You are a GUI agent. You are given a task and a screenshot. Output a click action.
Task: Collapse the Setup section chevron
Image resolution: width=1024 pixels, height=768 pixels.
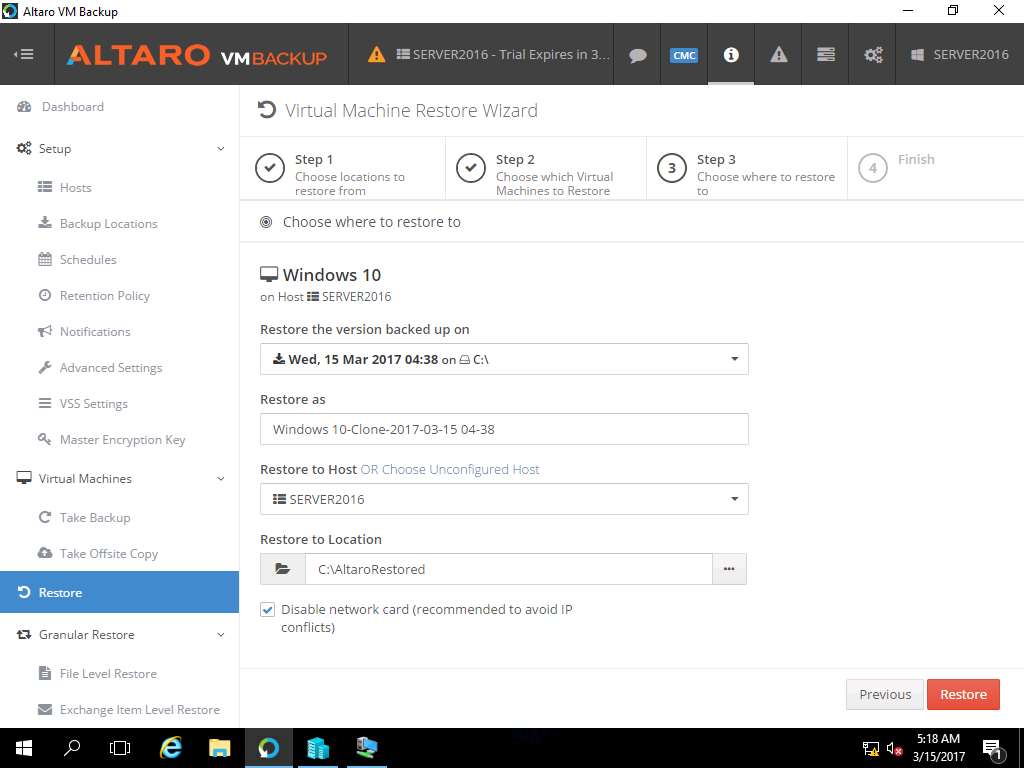[221, 149]
